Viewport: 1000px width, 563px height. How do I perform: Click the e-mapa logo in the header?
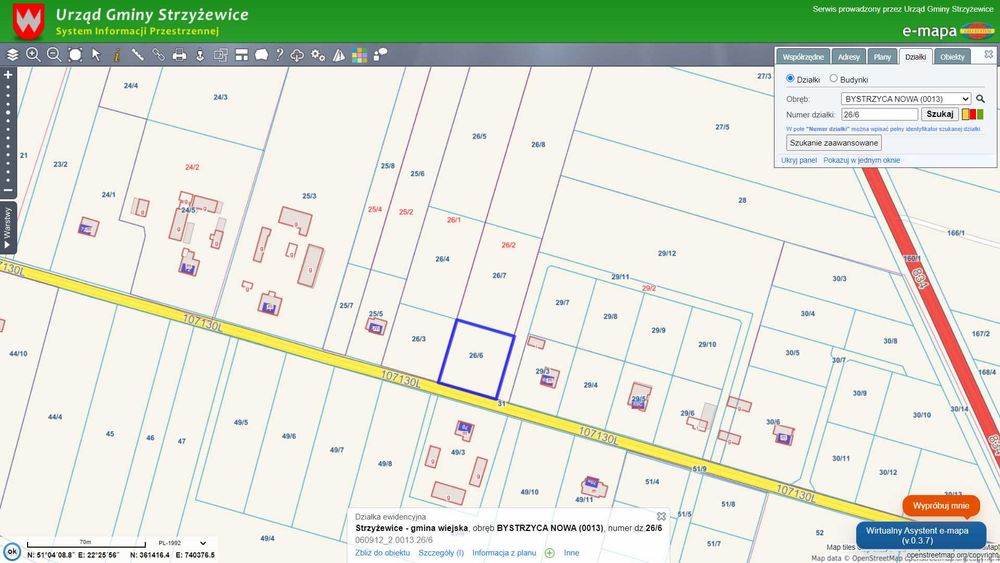(x=948, y=31)
